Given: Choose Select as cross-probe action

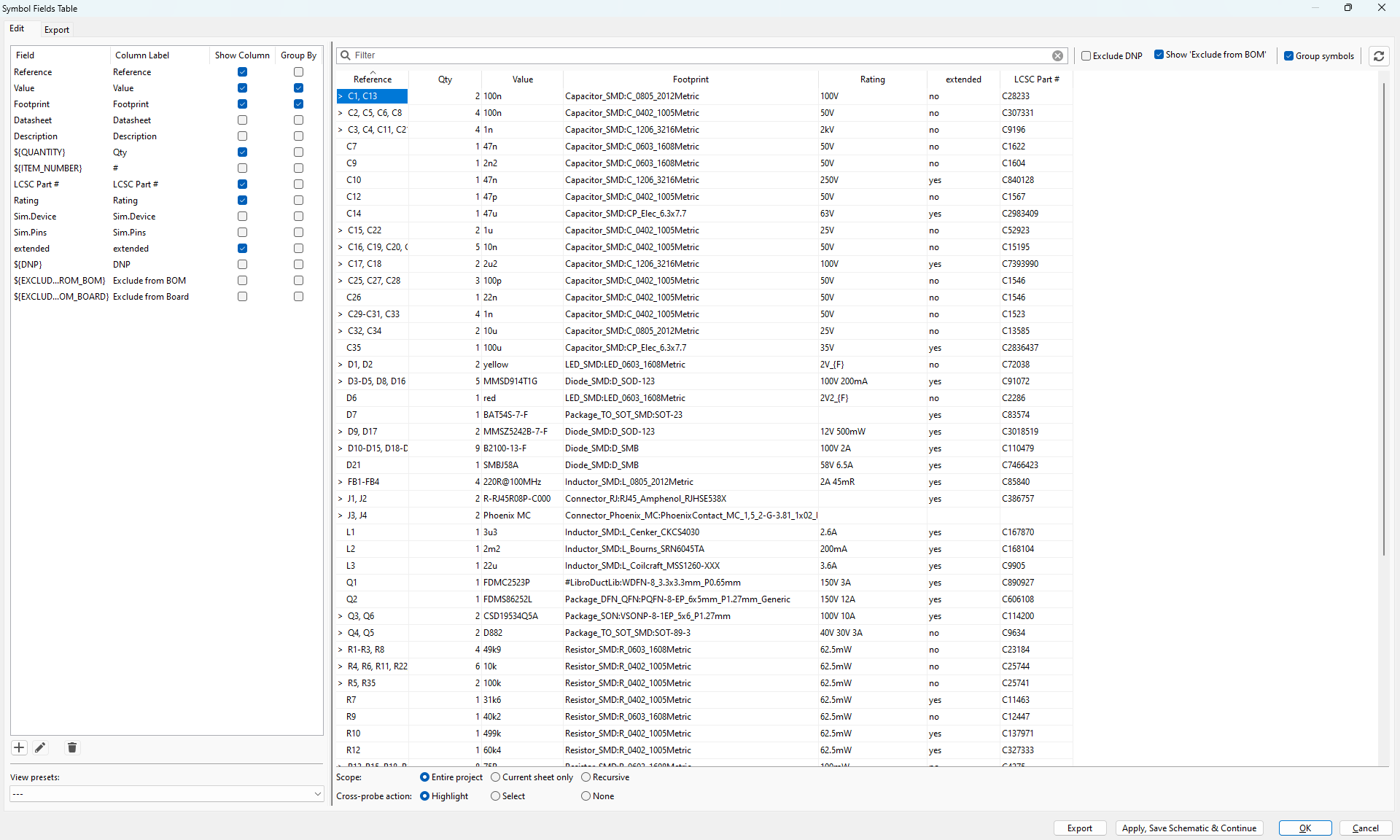Looking at the screenshot, I should pos(495,796).
